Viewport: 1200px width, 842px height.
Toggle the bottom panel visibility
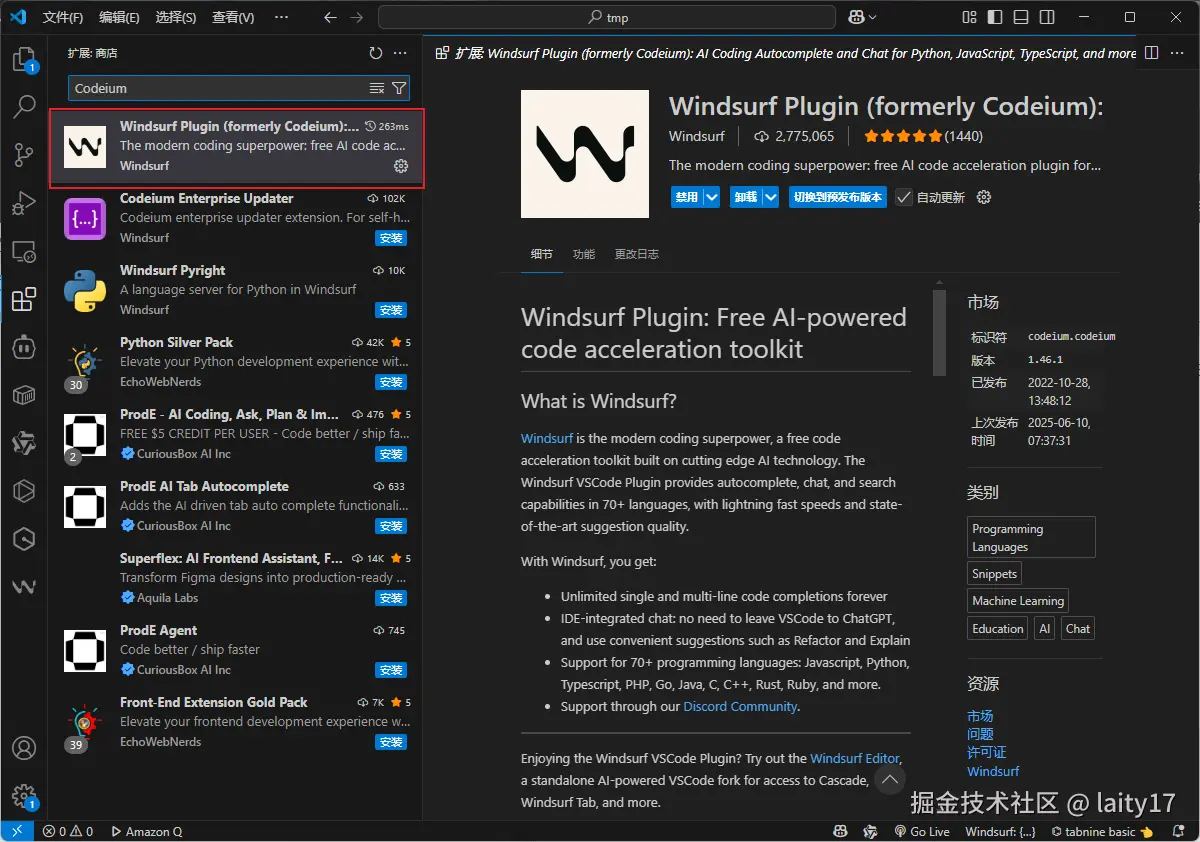coord(1021,17)
